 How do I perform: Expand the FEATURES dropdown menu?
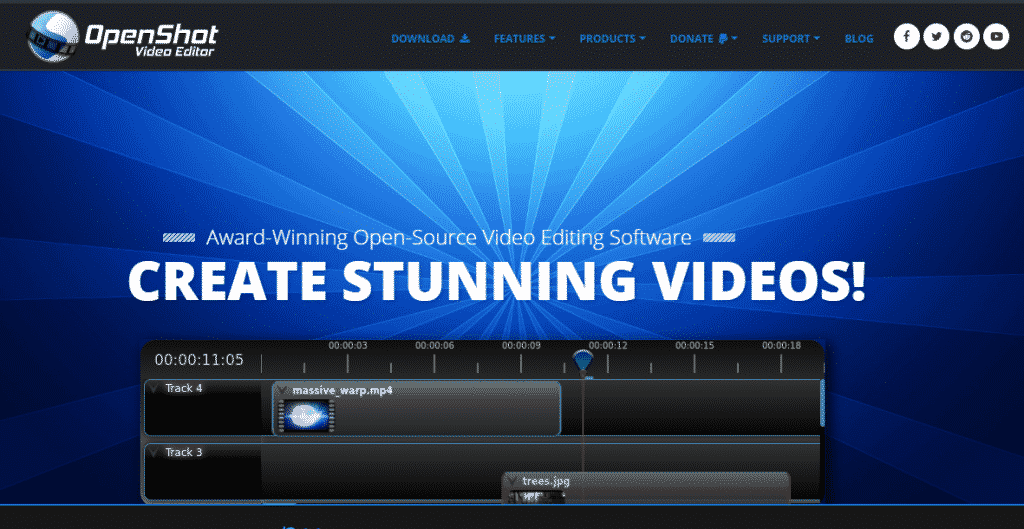(x=524, y=39)
